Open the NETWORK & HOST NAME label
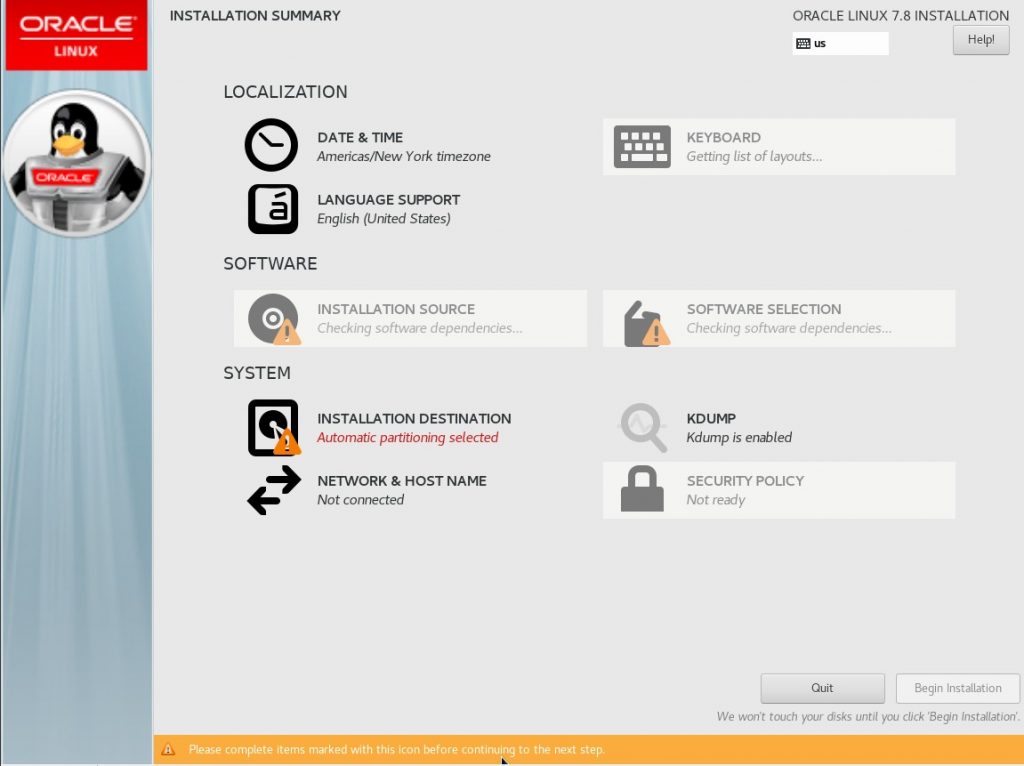Viewport: 1024px width, 766px height. coord(402,481)
